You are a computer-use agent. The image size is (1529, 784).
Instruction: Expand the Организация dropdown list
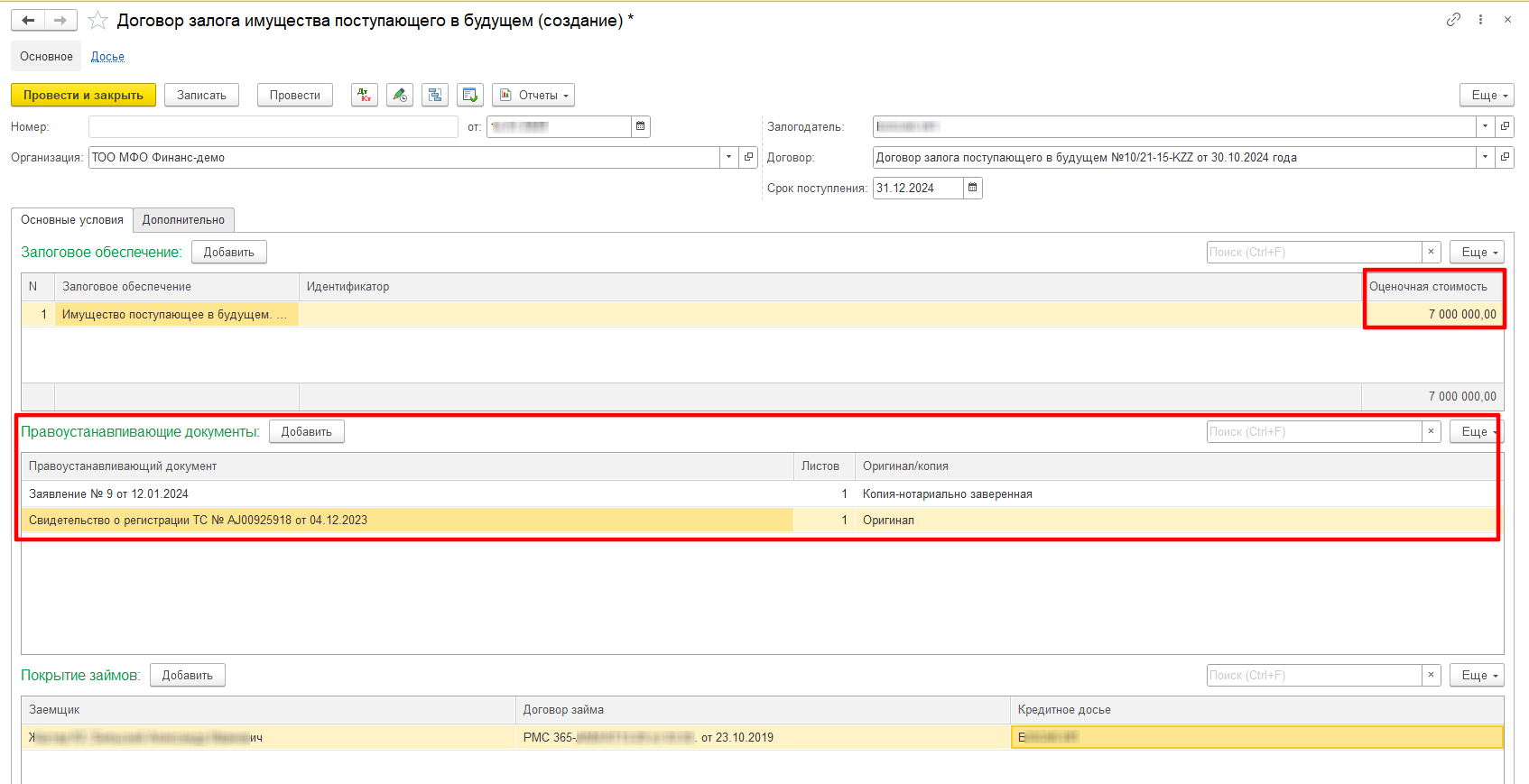click(x=729, y=157)
